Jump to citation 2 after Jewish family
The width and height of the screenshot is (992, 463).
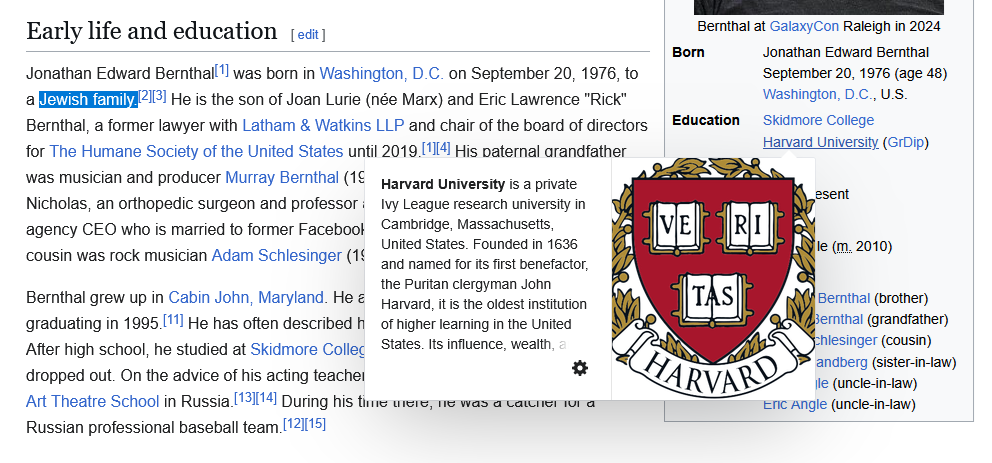click(x=145, y=96)
